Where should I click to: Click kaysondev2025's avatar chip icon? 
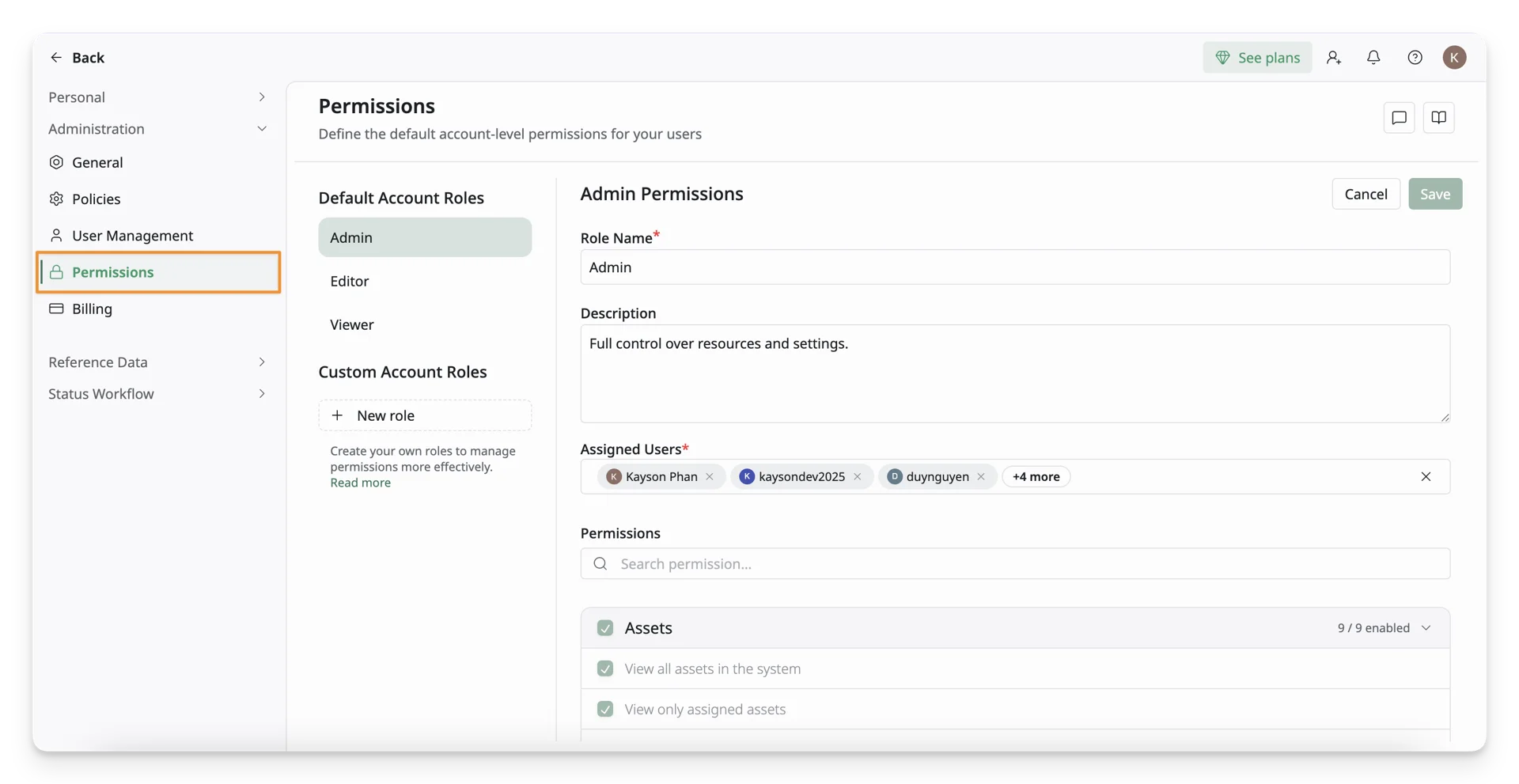click(747, 476)
